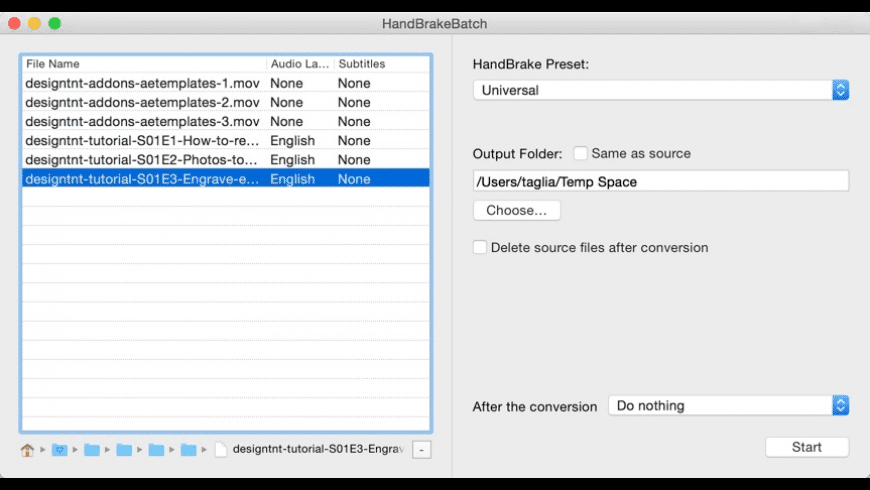Click the minus button to remove selected file
870x490 pixels.
(x=422, y=450)
